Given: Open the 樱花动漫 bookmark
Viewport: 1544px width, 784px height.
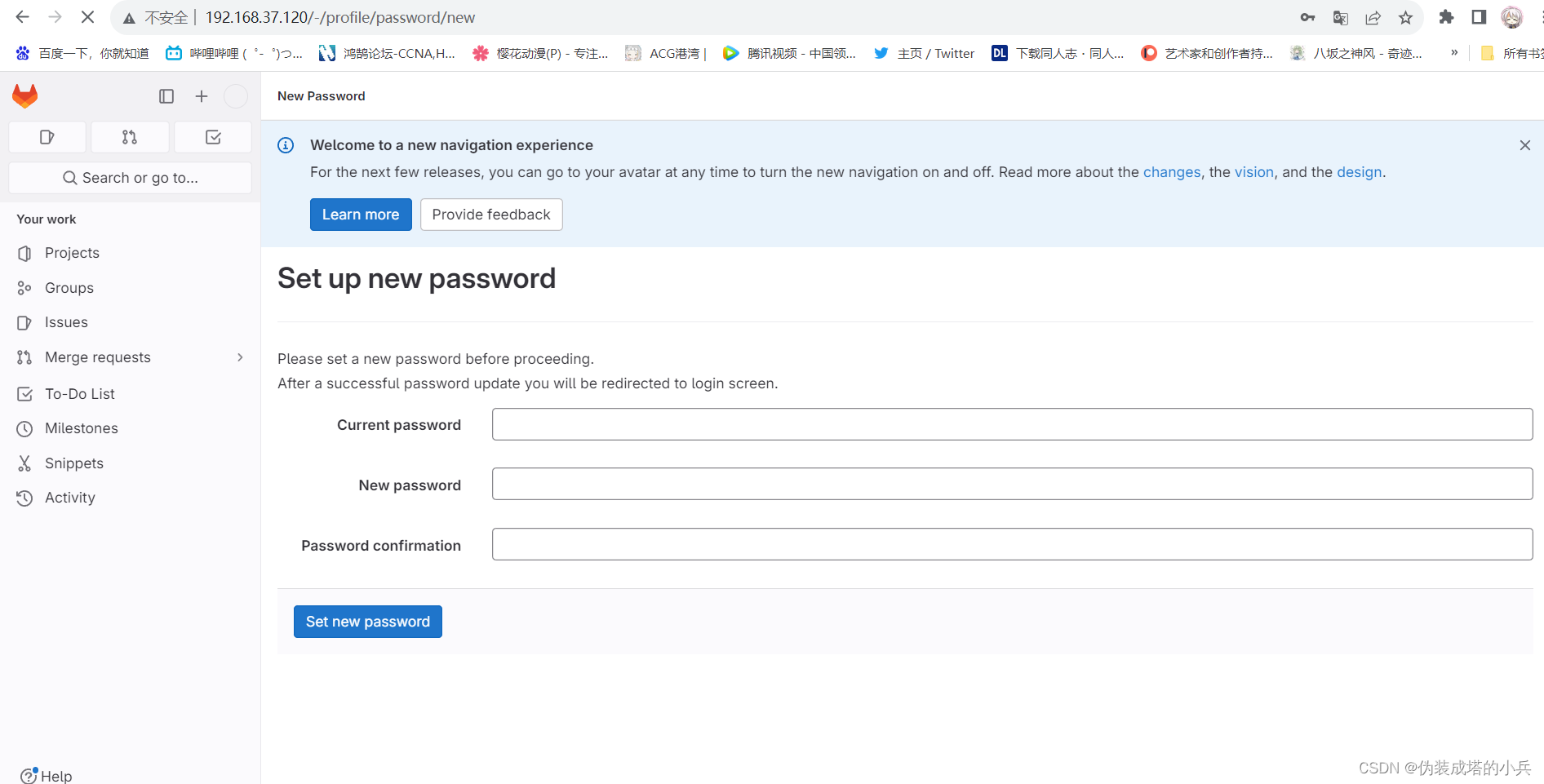Looking at the screenshot, I should tap(541, 53).
